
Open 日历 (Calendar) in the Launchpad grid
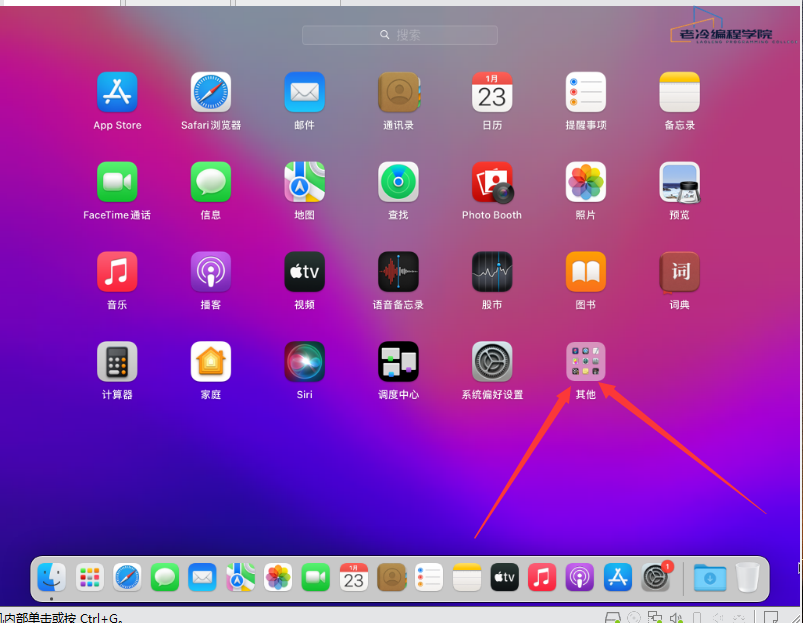coord(492,92)
